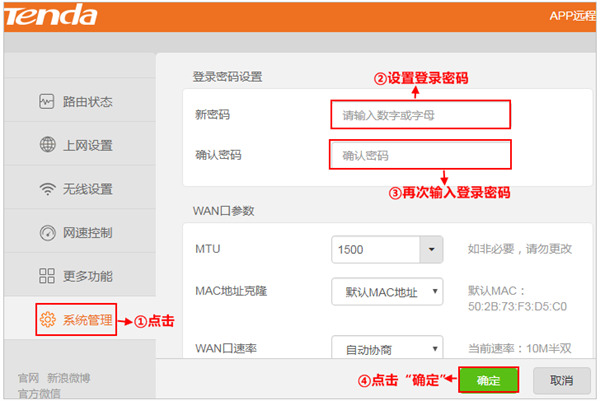Click the 上网设置 globe icon
Image resolution: width=600 pixels, height=401 pixels.
pos(47,145)
